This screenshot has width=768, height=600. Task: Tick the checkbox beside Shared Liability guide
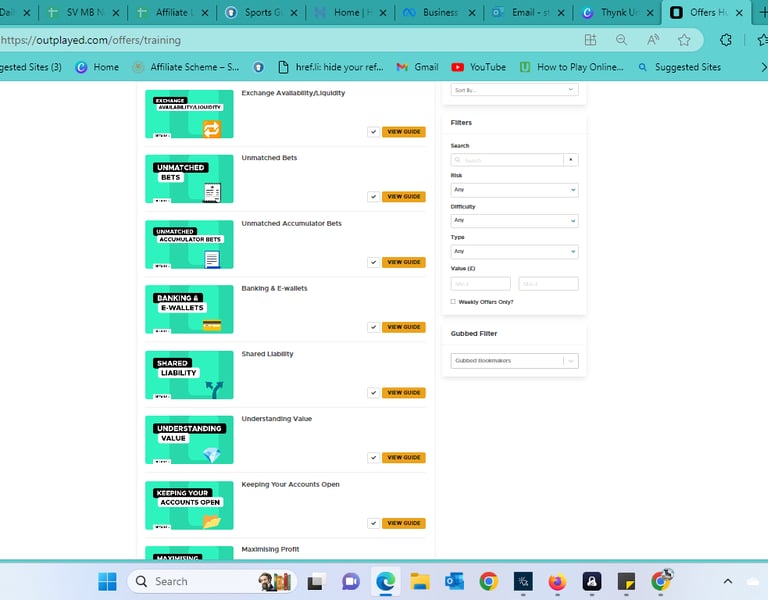click(x=373, y=393)
